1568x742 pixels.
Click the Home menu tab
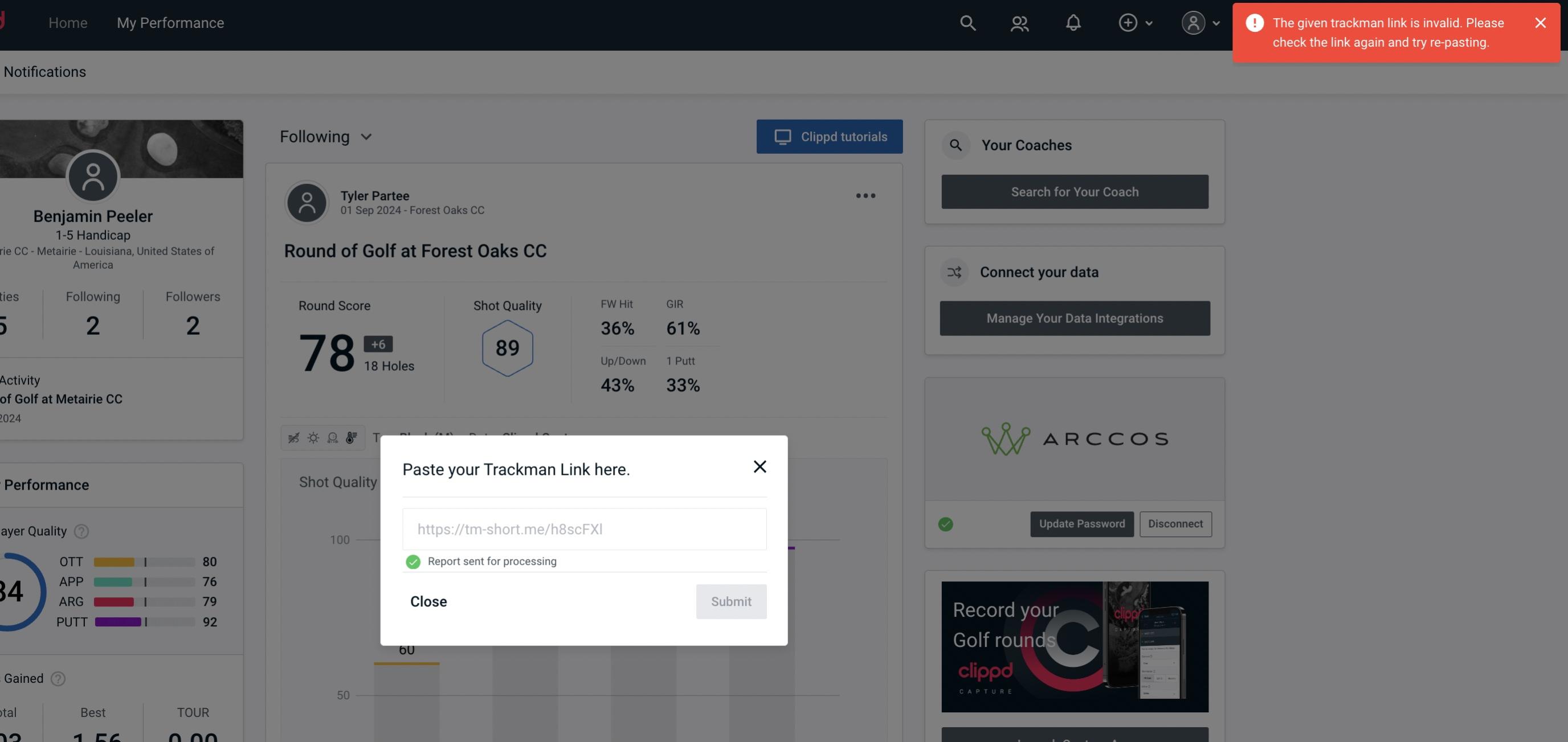pos(67,22)
